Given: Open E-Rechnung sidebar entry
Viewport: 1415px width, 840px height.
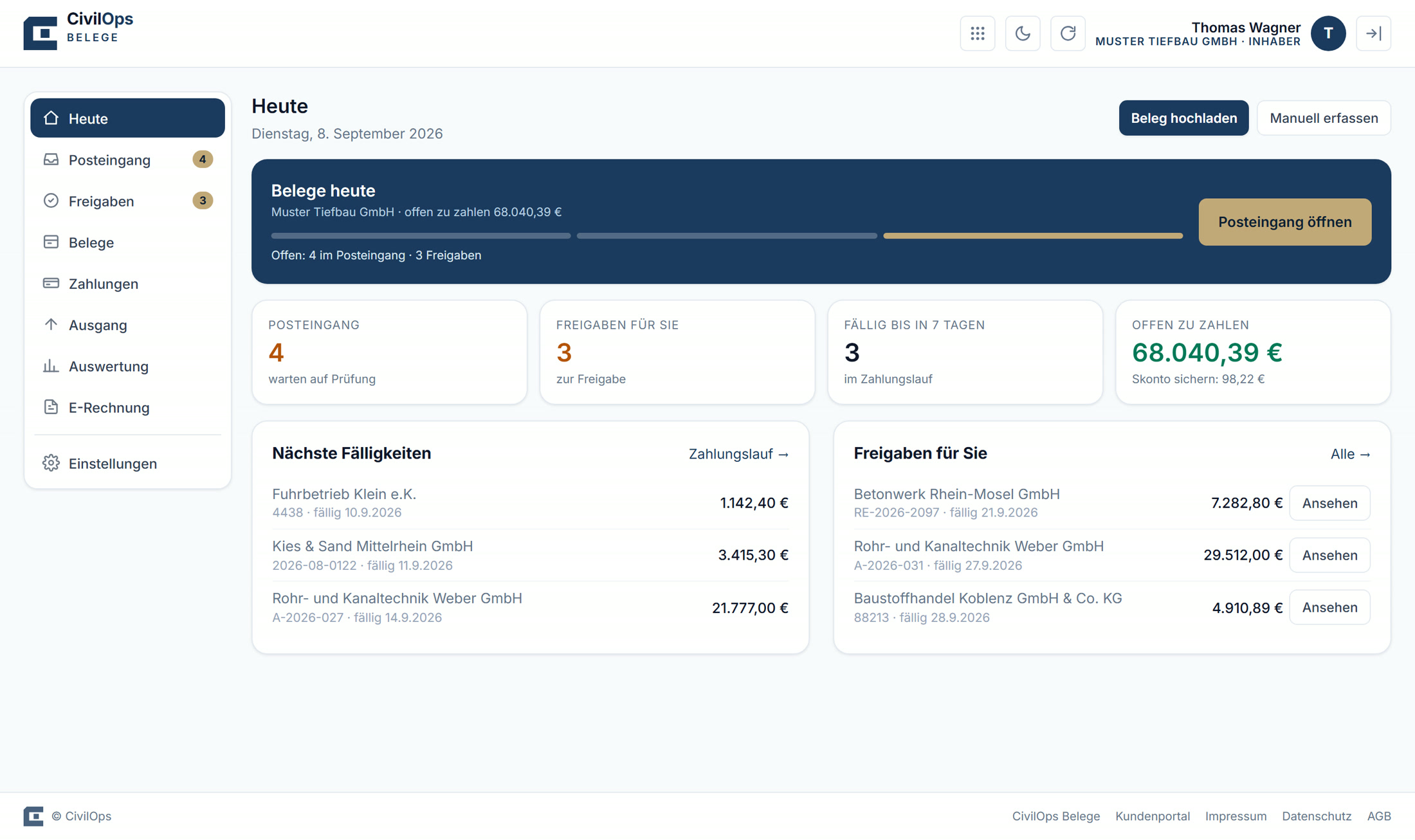Looking at the screenshot, I should coord(127,407).
